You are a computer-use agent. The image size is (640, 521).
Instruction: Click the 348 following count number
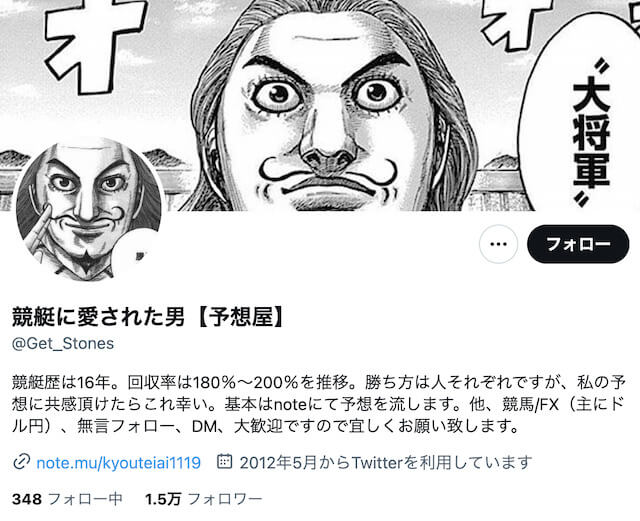27,499
